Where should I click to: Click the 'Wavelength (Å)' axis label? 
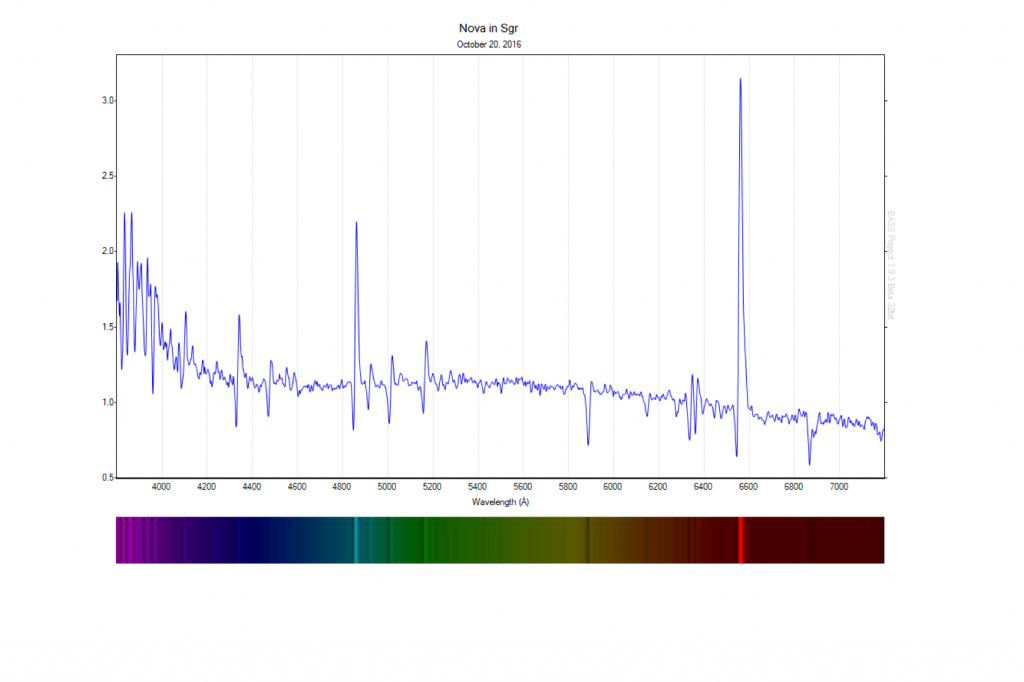(501, 503)
